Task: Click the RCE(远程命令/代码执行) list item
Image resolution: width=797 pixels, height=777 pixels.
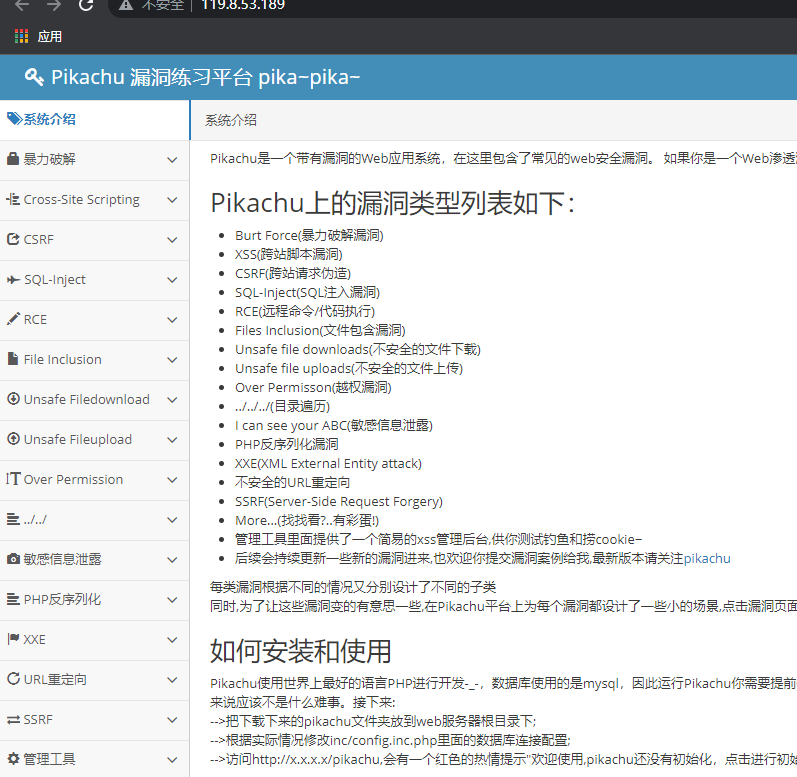Action: pos(305,311)
